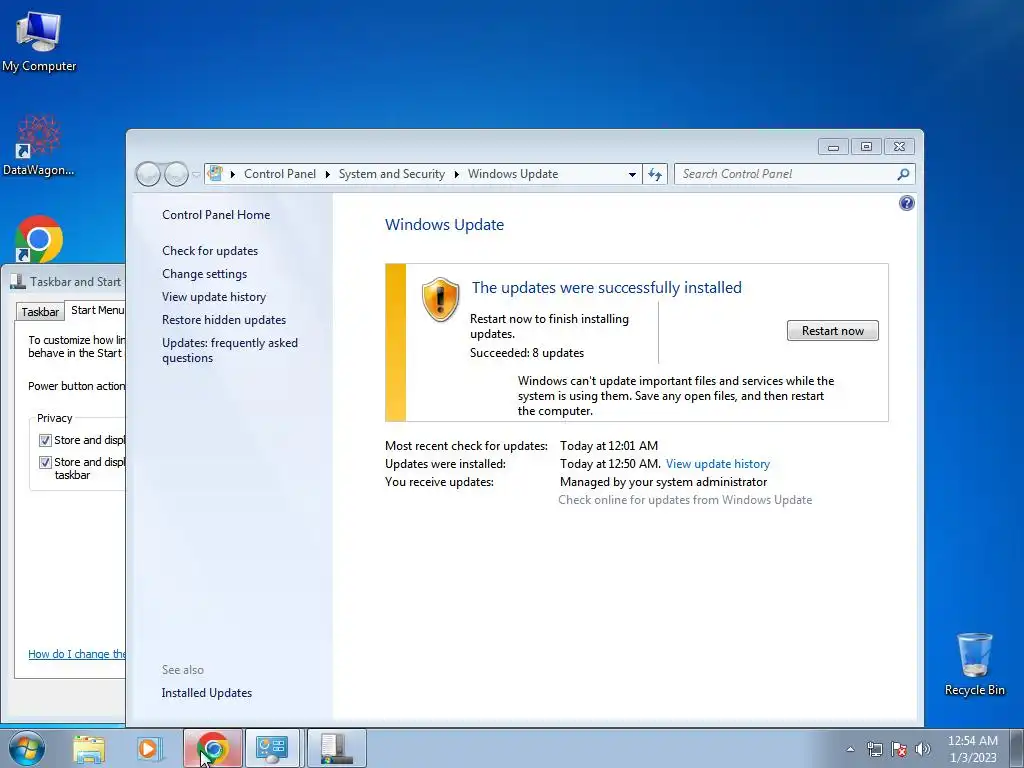
Task: Open Change settings link
Action: click(x=204, y=274)
